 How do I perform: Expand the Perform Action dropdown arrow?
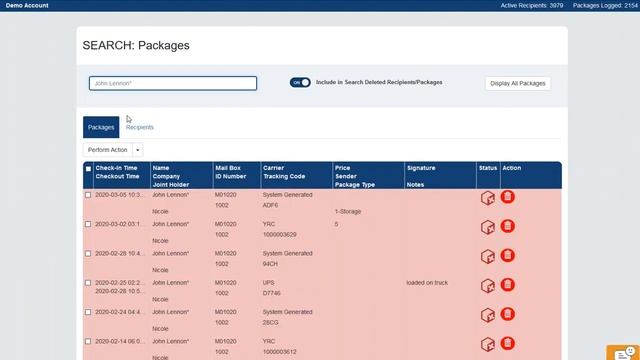coord(138,150)
